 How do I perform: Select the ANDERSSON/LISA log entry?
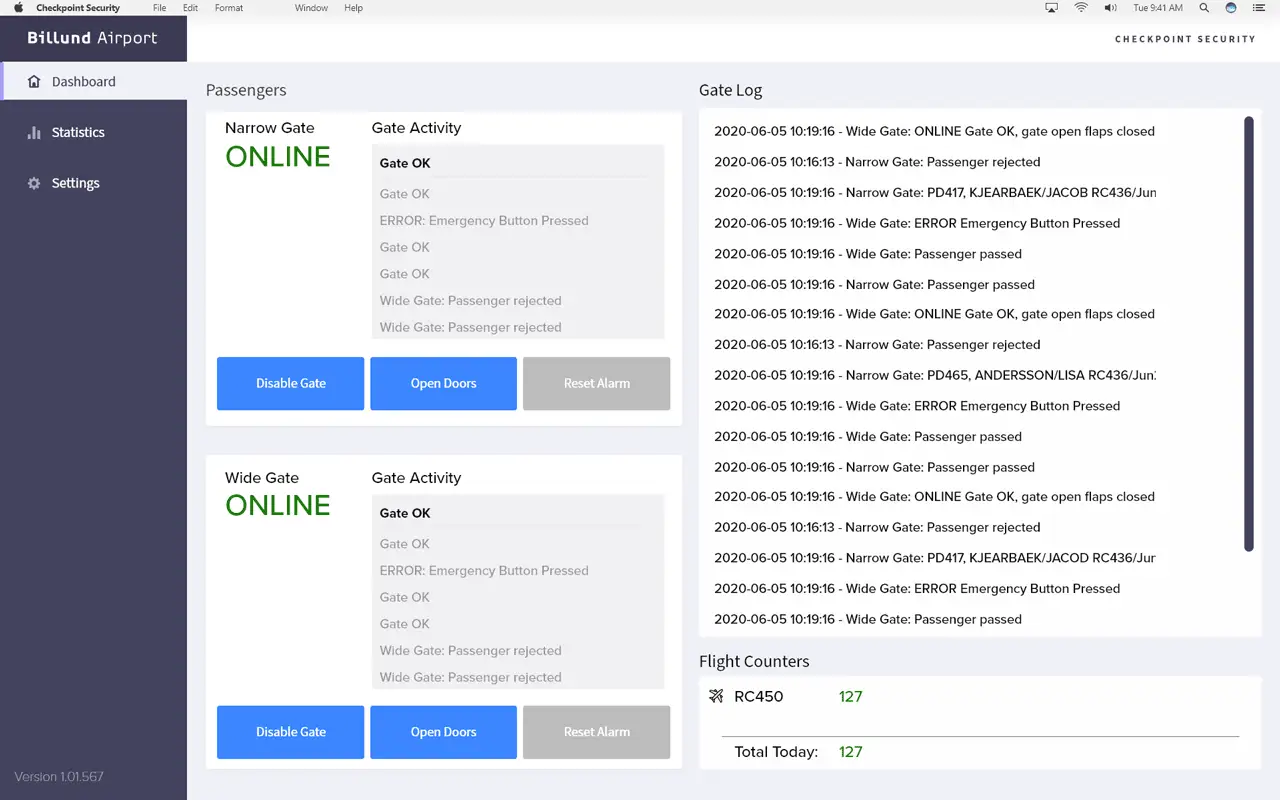[x=934, y=376]
